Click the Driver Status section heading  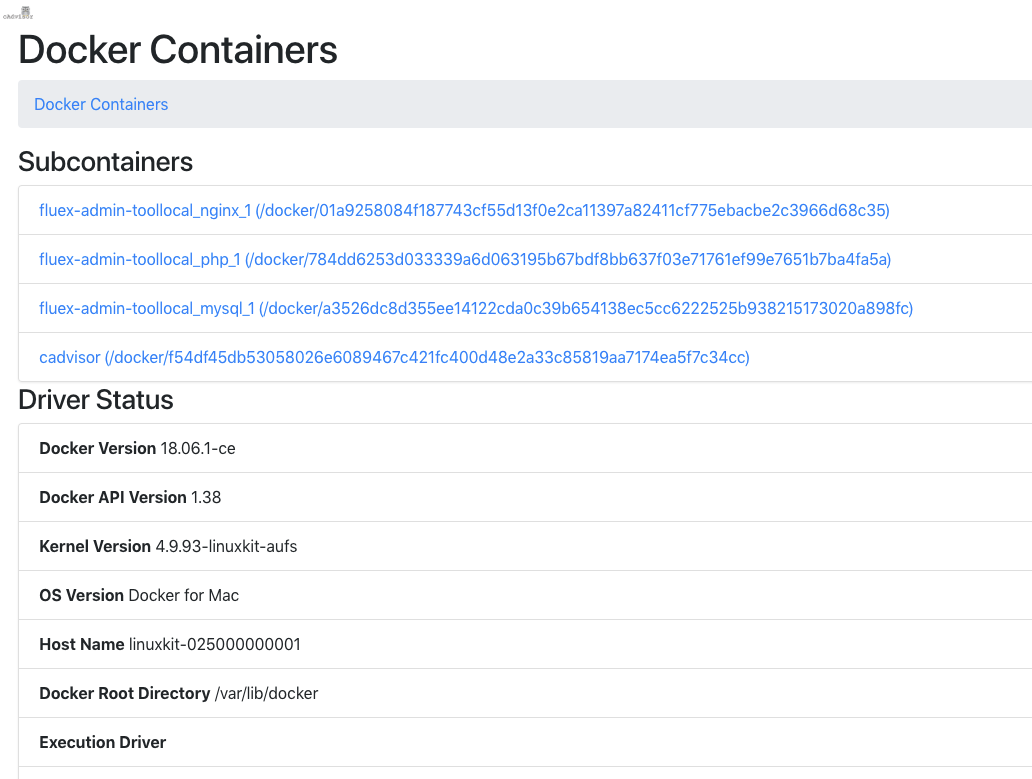coord(96,400)
